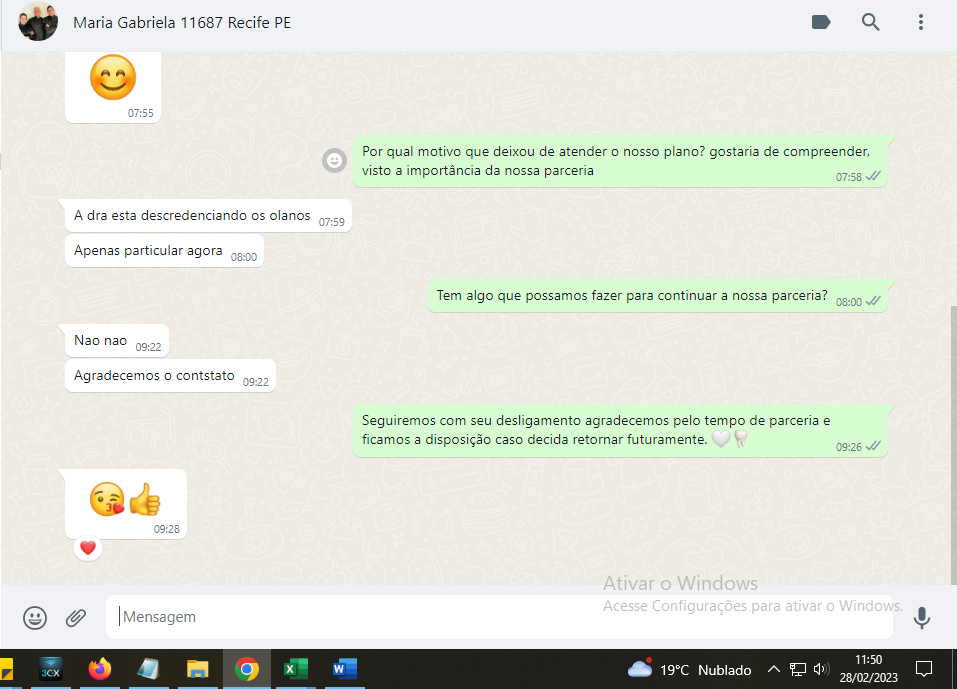Open the volume control in system tray
Viewport: 957px width, 689px height.
click(x=821, y=669)
